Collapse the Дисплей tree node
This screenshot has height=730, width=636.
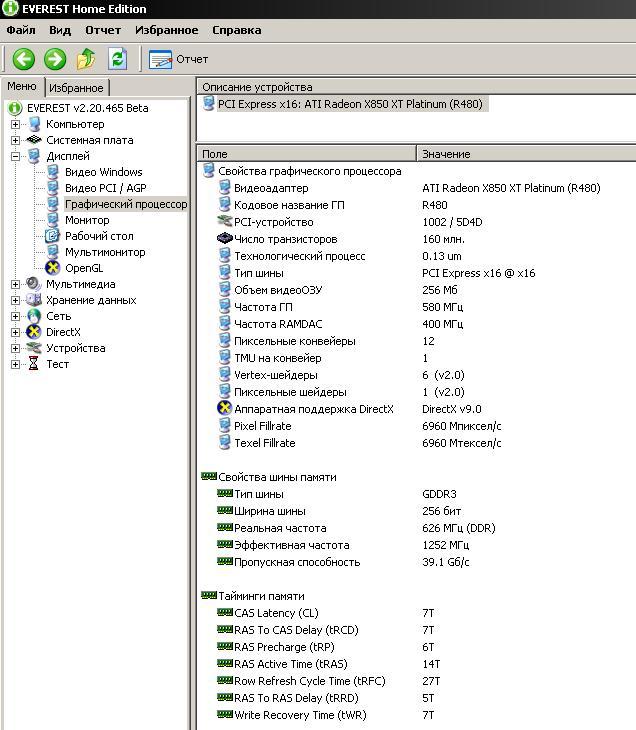tap(15, 156)
